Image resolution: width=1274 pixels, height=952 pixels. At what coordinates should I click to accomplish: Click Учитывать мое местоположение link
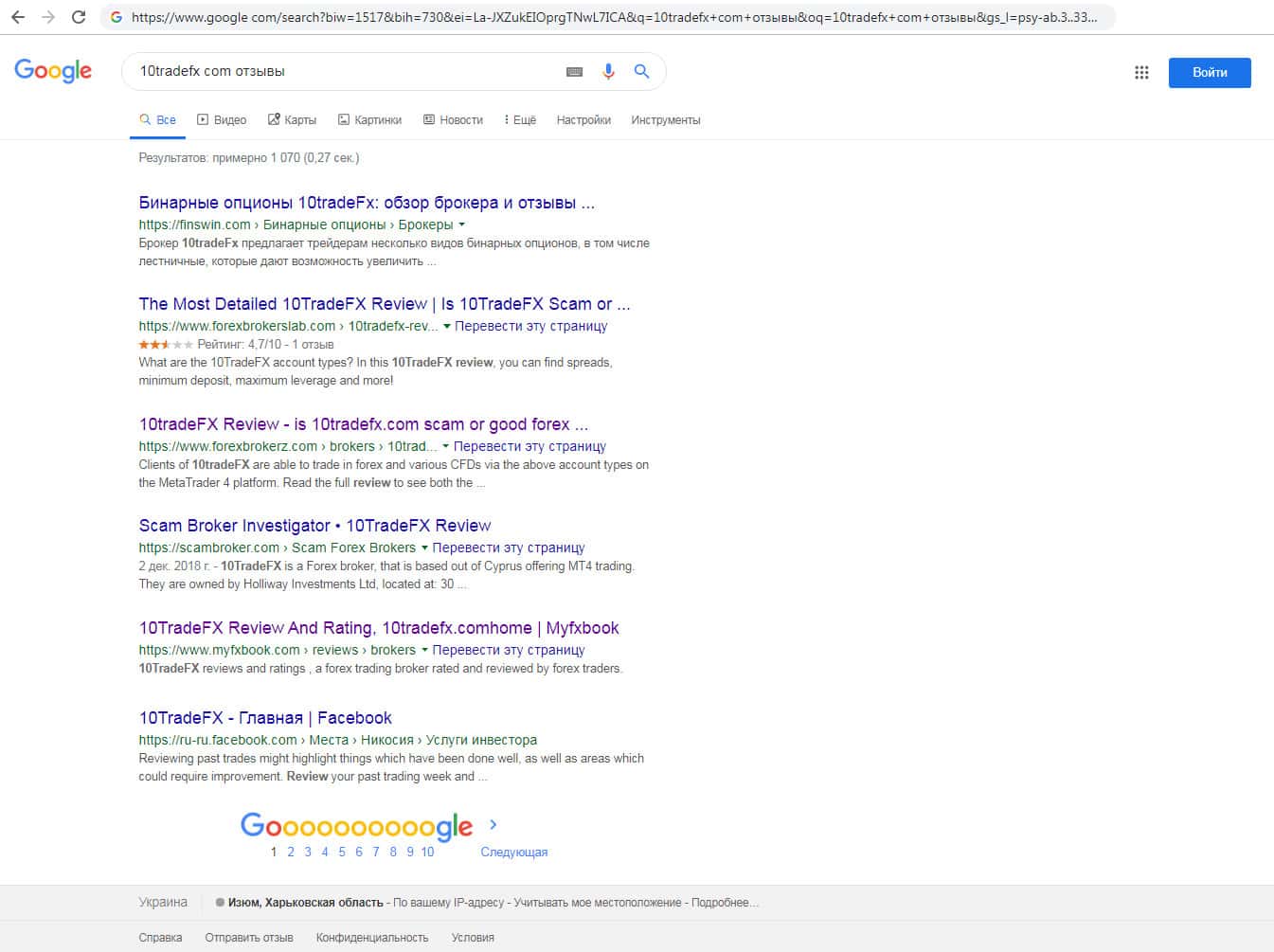597,903
